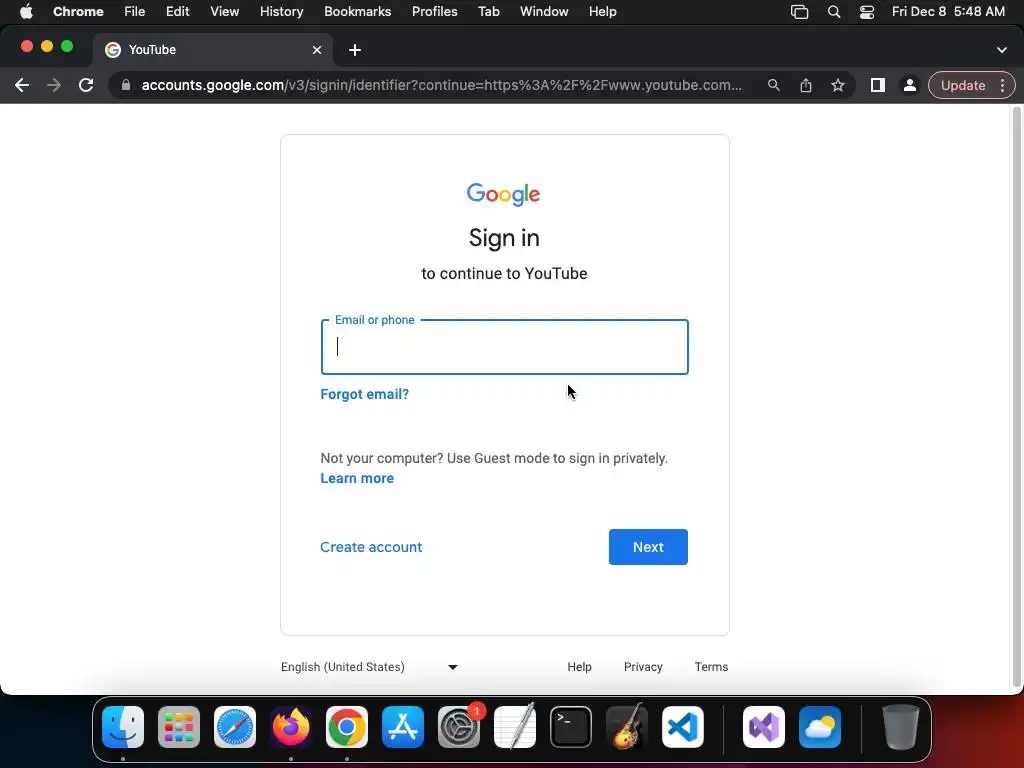Click the blue Next button
Image resolution: width=1024 pixels, height=768 pixels.
[x=648, y=547]
